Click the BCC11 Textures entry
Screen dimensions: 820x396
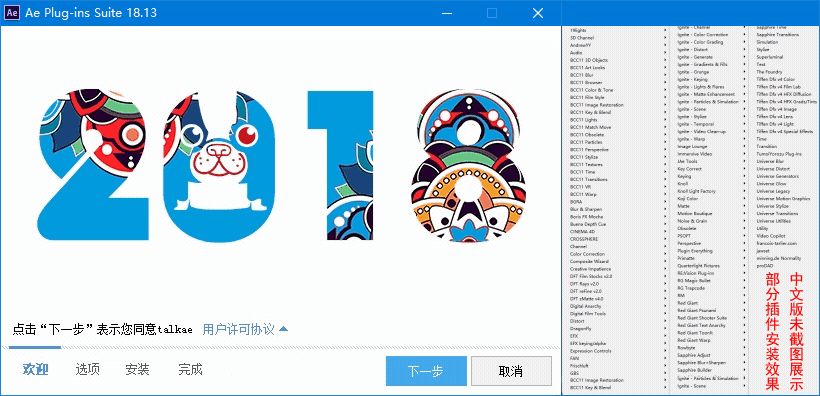[x=586, y=164]
